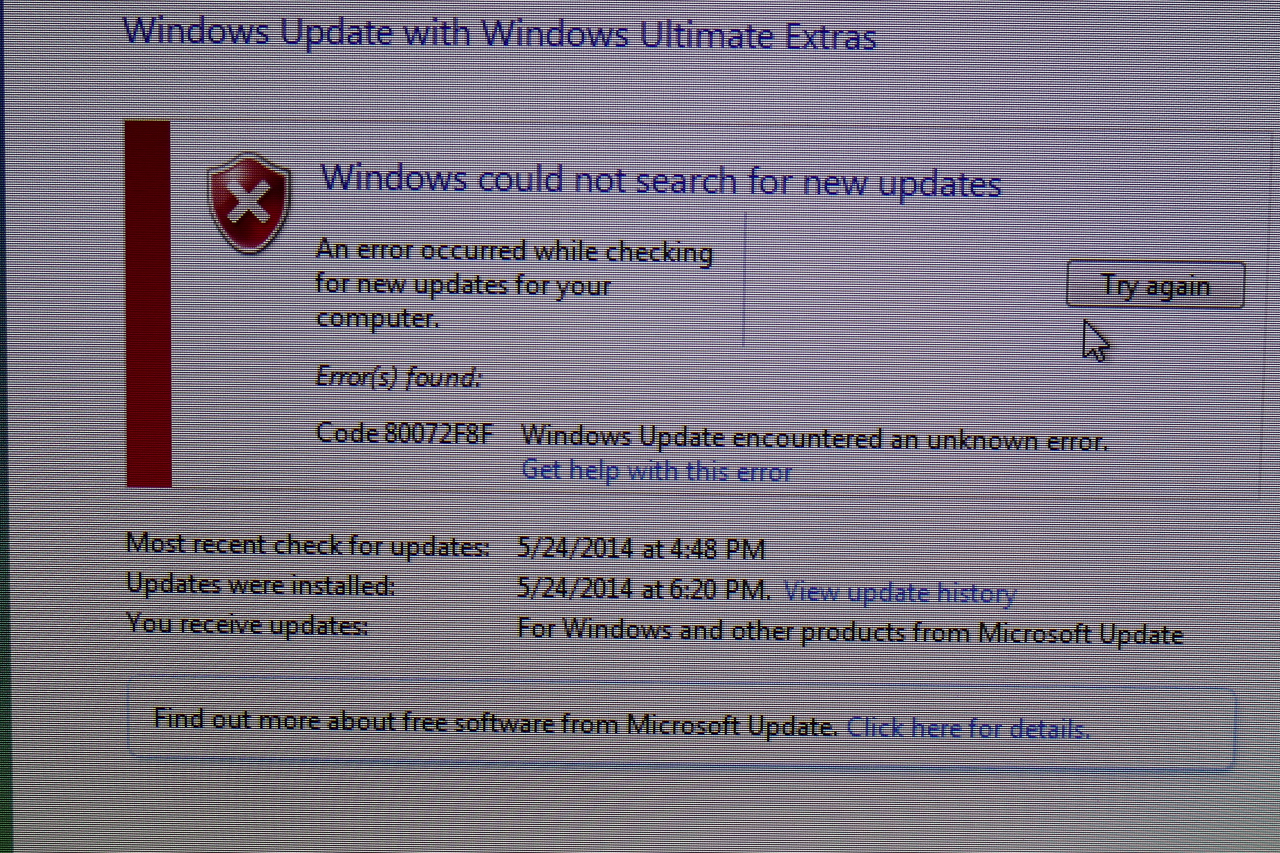Click the Most recent check for updates label
This screenshot has width=1280, height=853.
[x=308, y=546]
